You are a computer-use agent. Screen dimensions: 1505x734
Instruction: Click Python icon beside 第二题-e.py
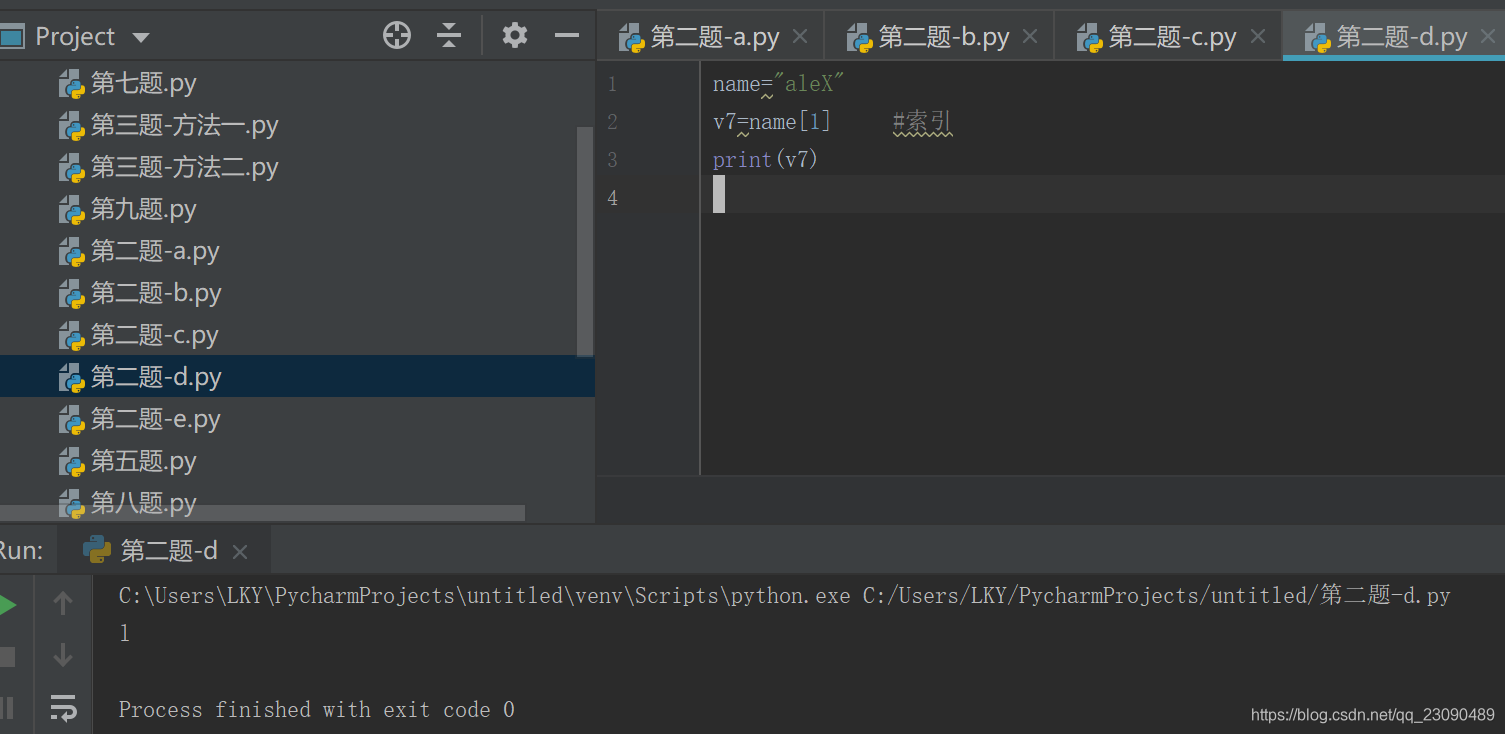[x=71, y=420]
